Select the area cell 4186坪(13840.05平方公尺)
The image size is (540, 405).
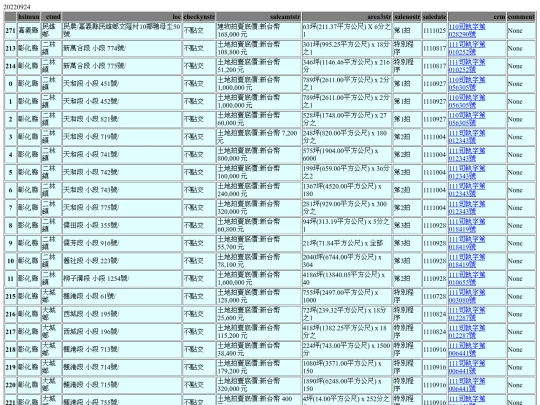pos(347,279)
